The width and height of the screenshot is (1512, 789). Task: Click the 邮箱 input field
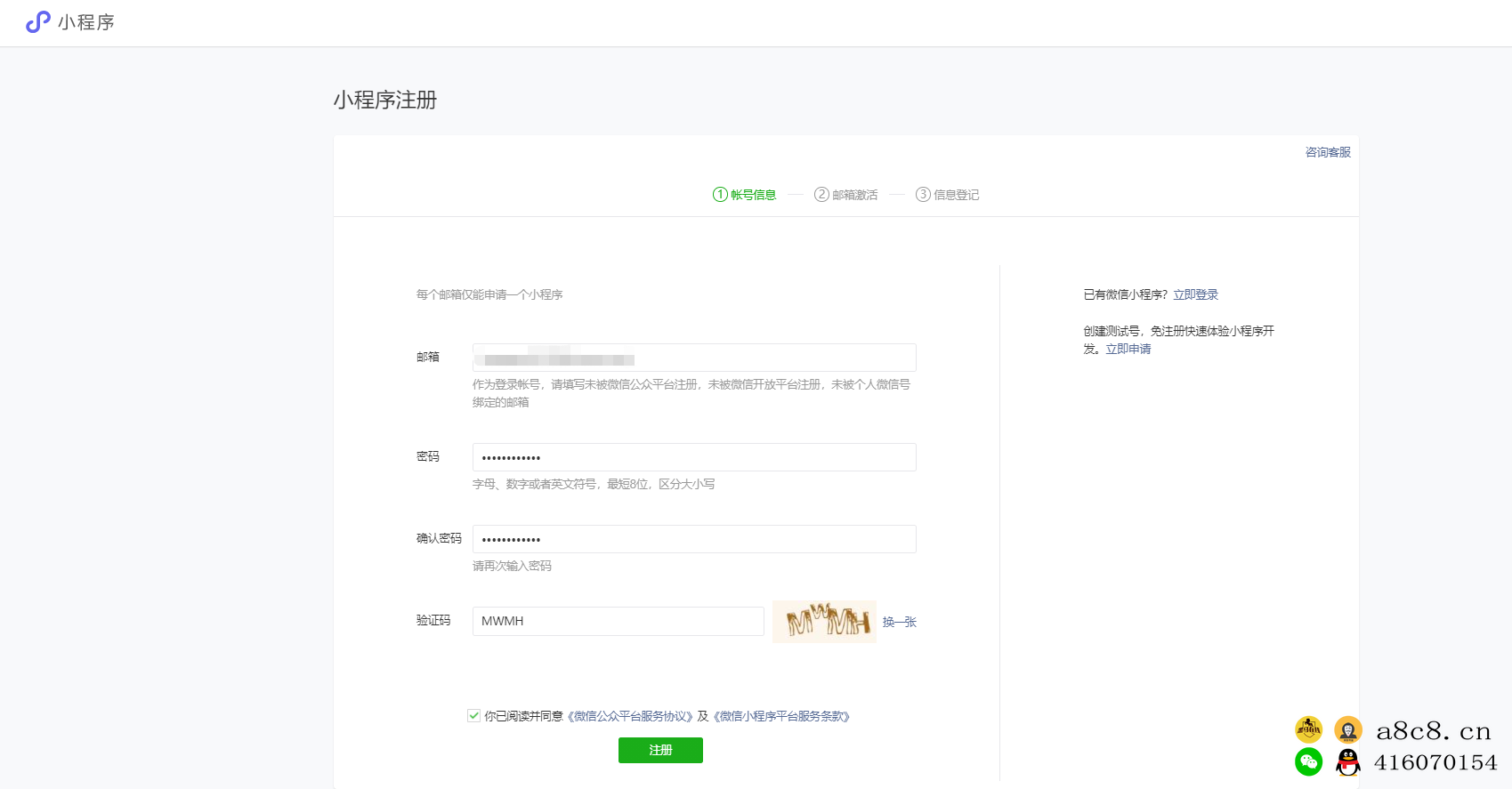694,358
